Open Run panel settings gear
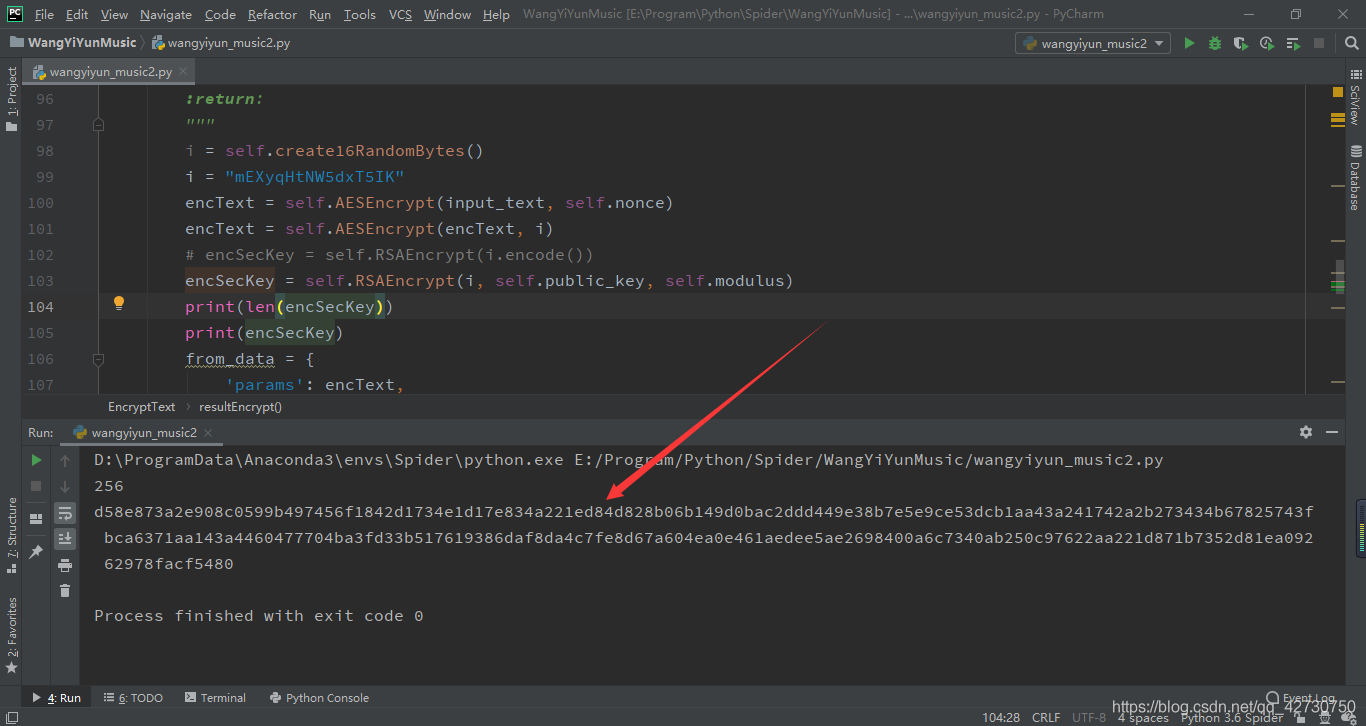This screenshot has height=726, width=1366. (1306, 432)
